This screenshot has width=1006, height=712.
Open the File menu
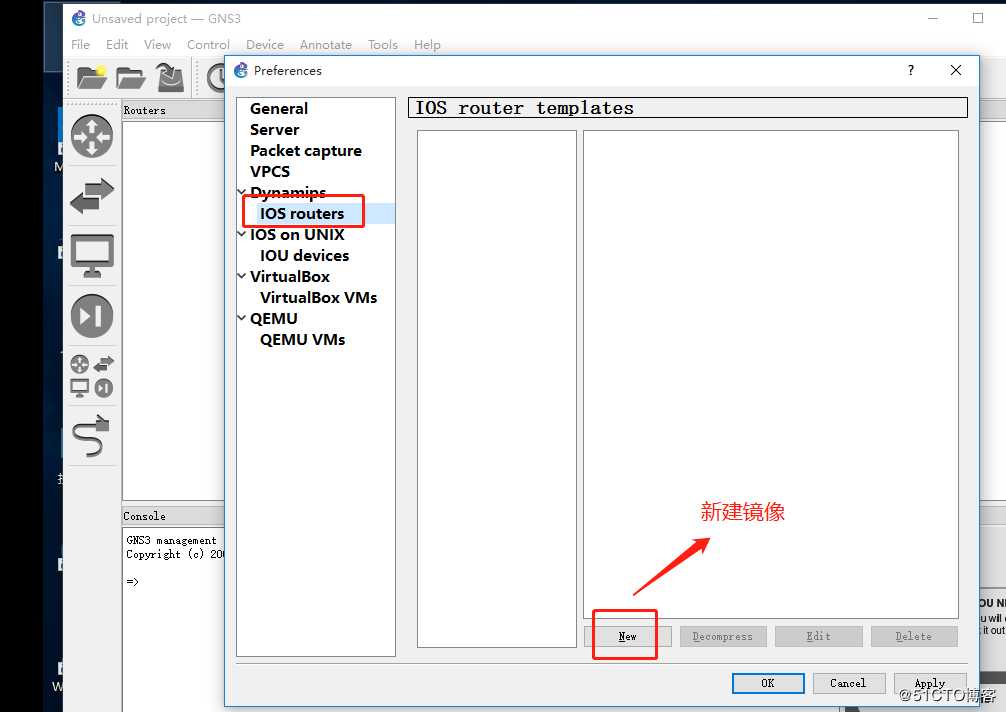point(80,44)
